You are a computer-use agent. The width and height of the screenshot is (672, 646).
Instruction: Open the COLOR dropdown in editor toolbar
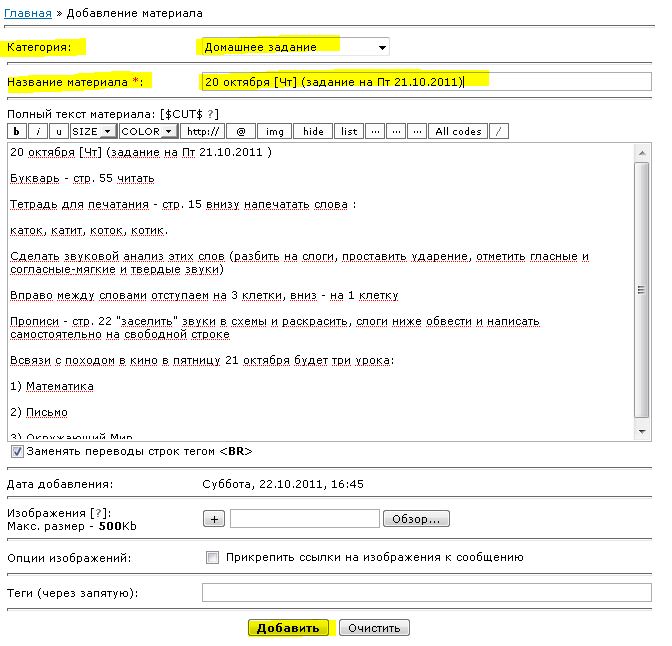pyautogui.click(x=149, y=132)
